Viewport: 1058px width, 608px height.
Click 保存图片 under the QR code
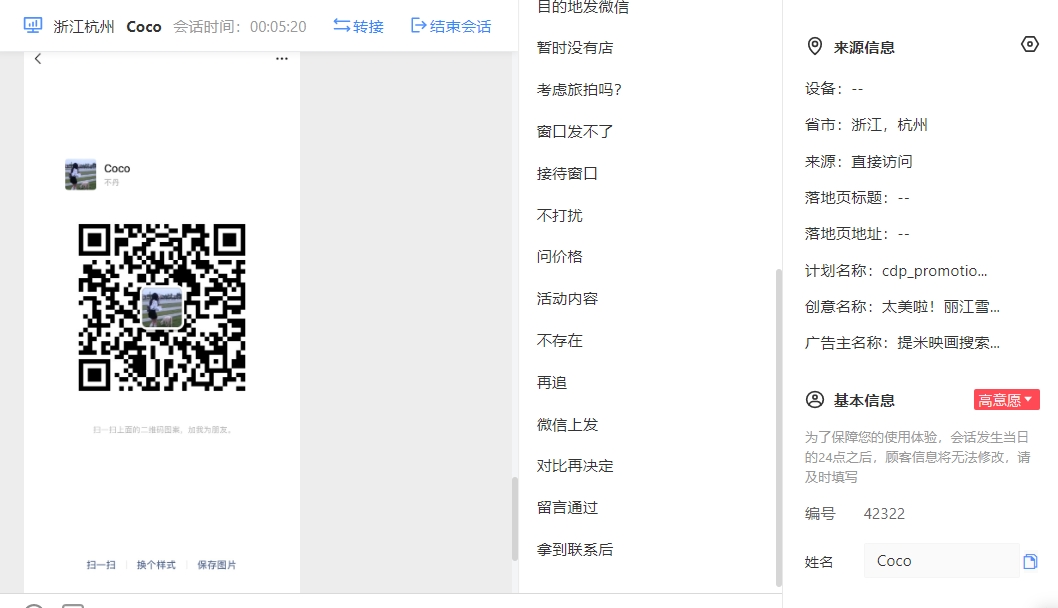point(217,565)
